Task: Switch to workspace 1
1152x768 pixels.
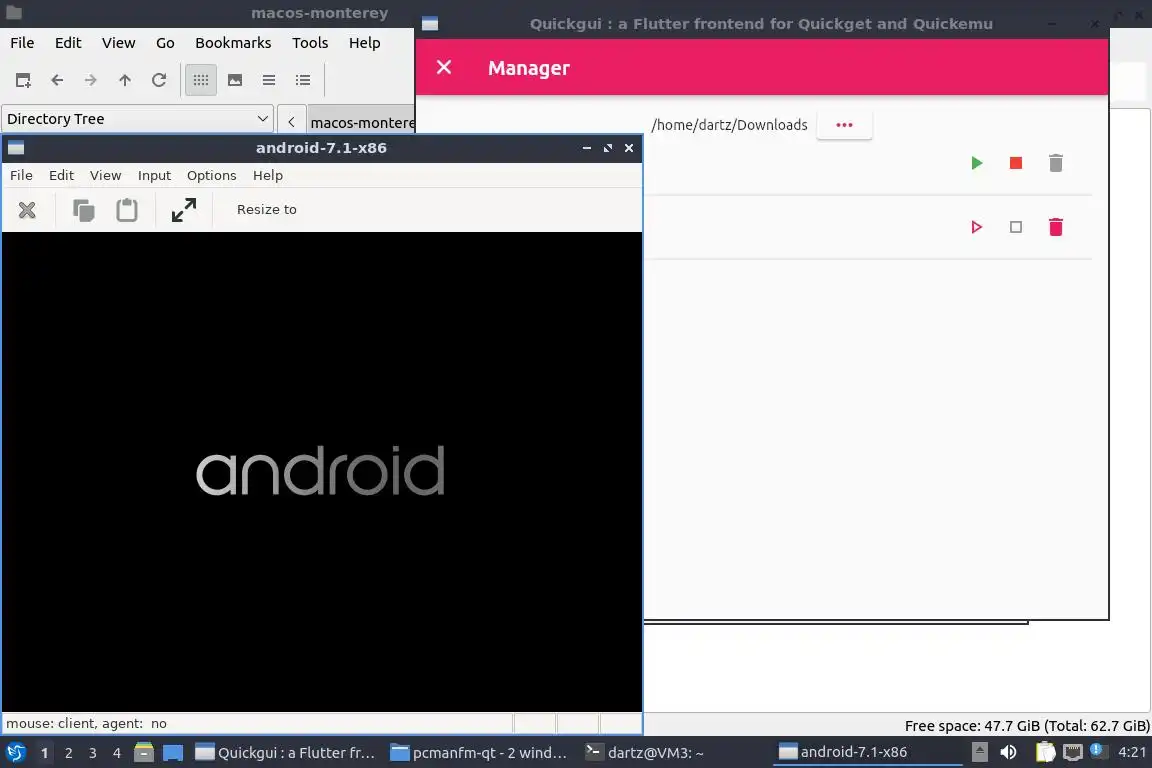Action: (45, 753)
